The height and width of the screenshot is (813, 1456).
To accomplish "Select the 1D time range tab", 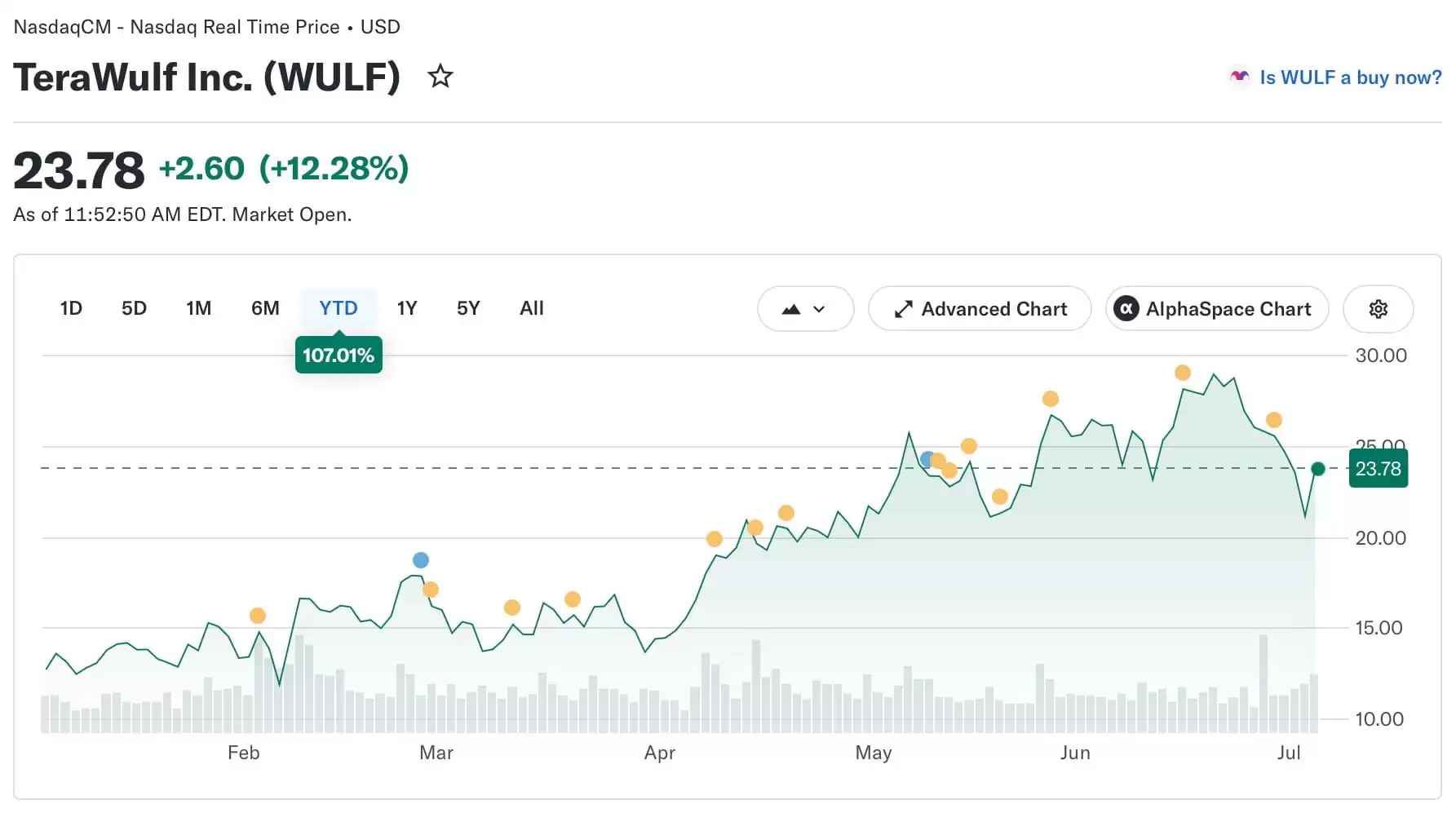I will click(71, 308).
